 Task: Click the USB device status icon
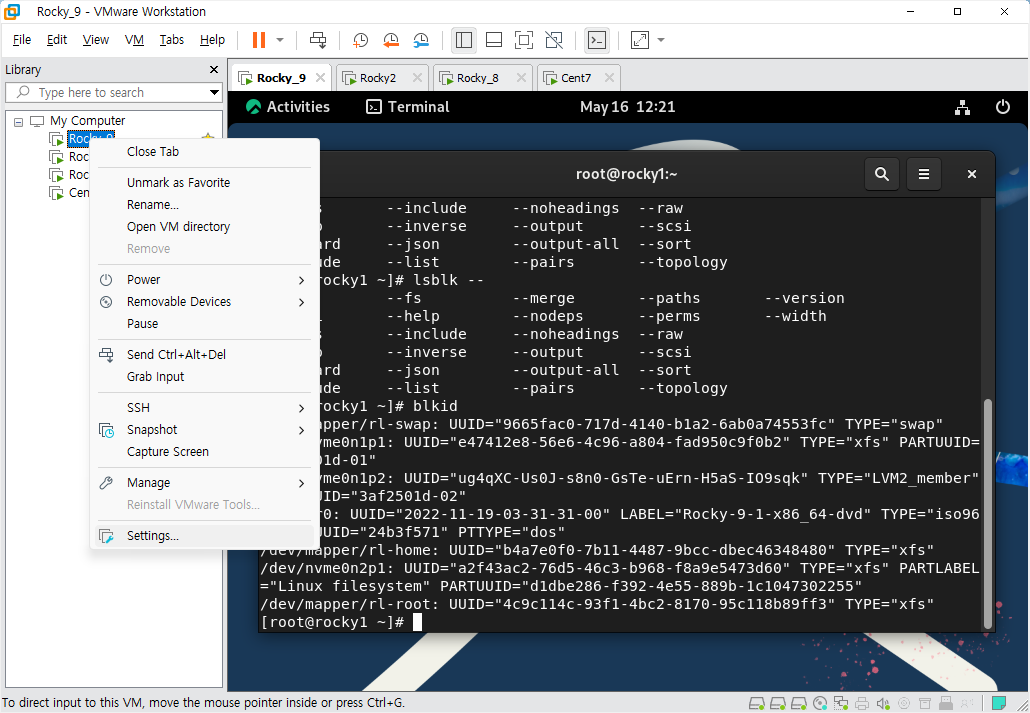click(x=946, y=704)
